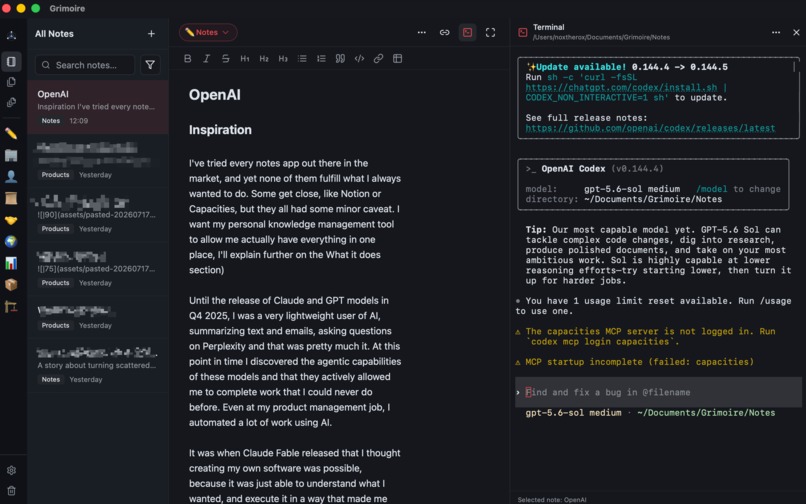
Task: Open the package box emoji collection
Action: click(x=11, y=285)
